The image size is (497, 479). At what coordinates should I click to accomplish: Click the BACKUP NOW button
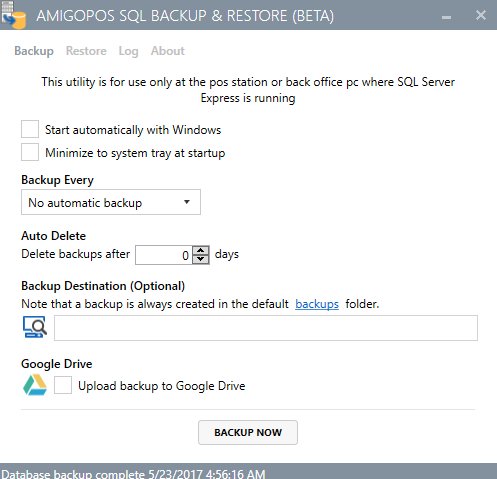[x=248, y=432]
